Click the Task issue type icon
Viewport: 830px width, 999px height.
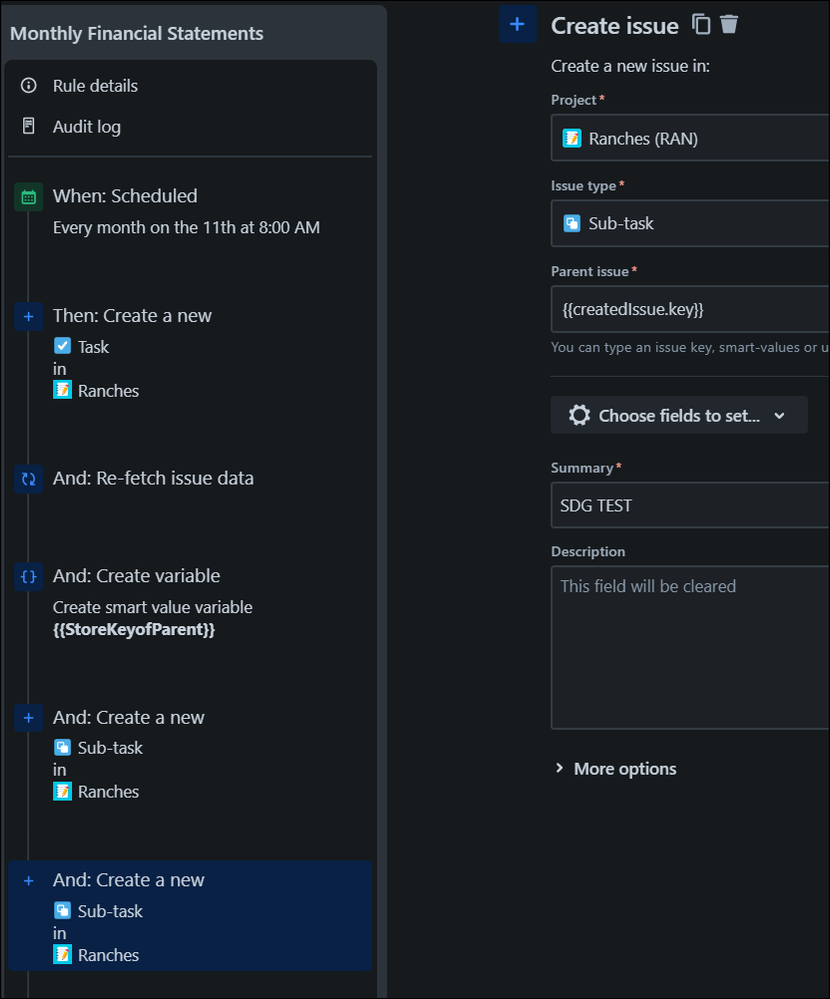[x=63, y=346]
